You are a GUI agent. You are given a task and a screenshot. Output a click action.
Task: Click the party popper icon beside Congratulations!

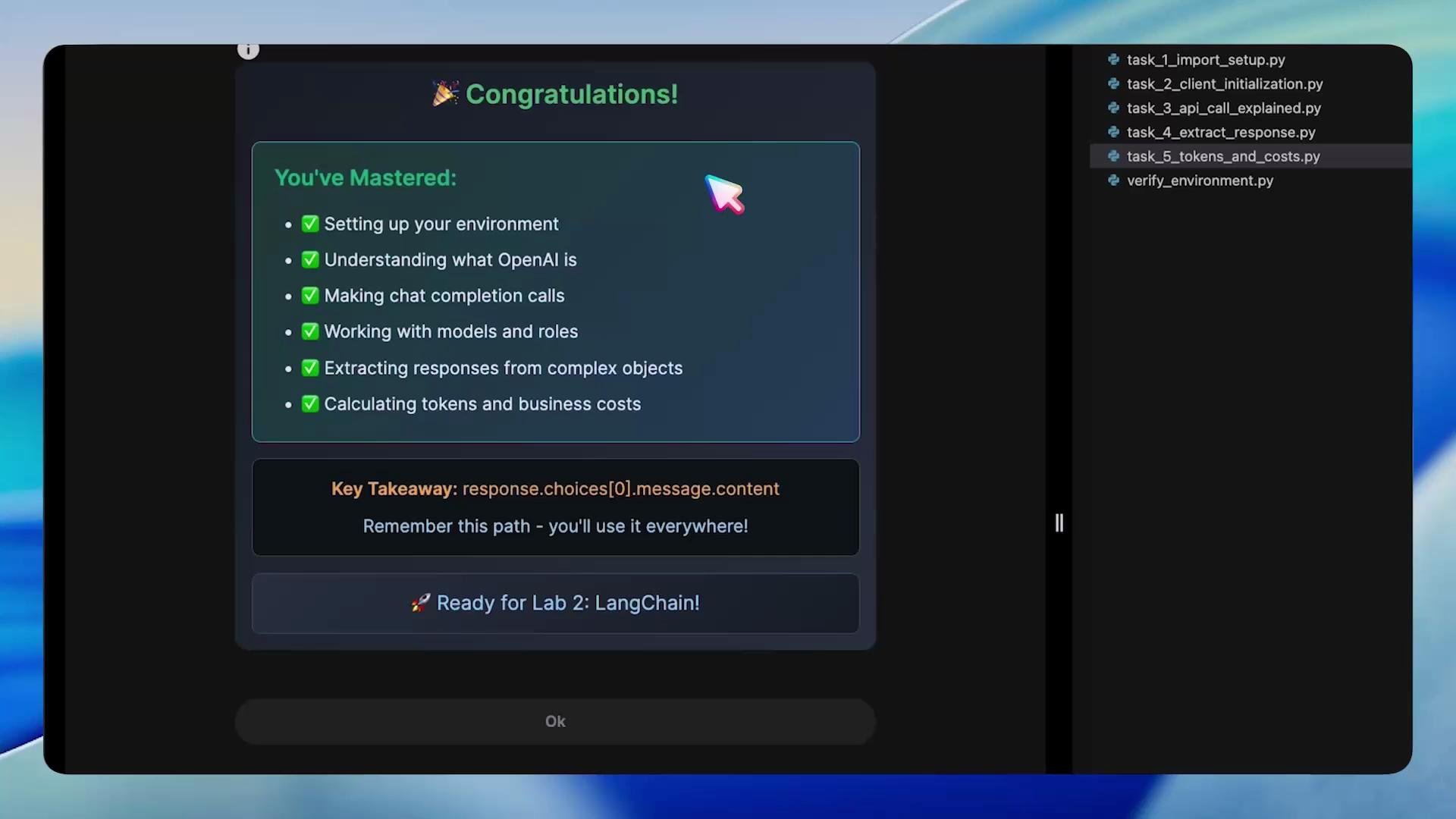445,94
